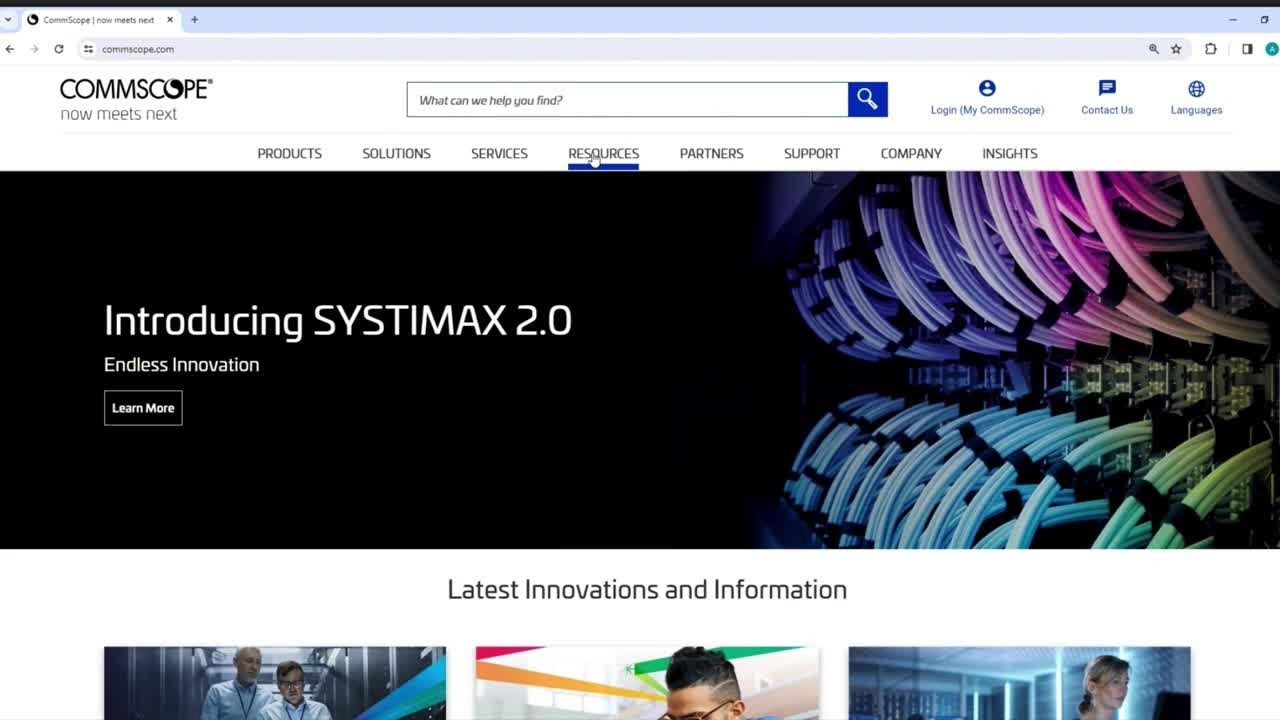Viewport: 1280px width, 720px height.
Task: Click the commscope.com address bar
Action: click(x=620, y=49)
